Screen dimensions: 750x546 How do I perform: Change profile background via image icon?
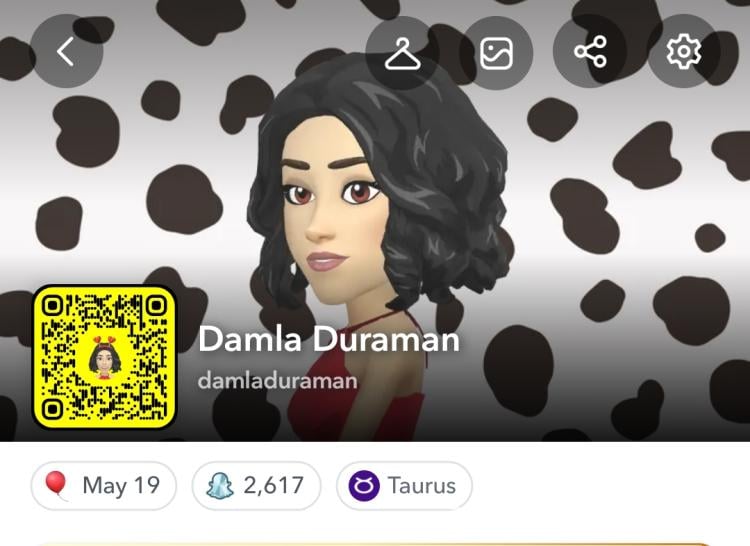[x=496, y=52]
